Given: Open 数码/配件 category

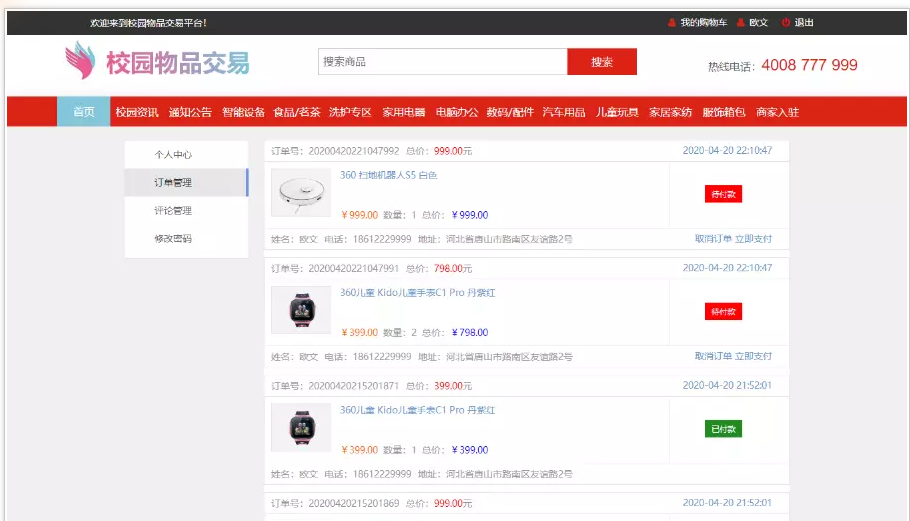Looking at the screenshot, I should pyautogui.click(x=510, y=112).
